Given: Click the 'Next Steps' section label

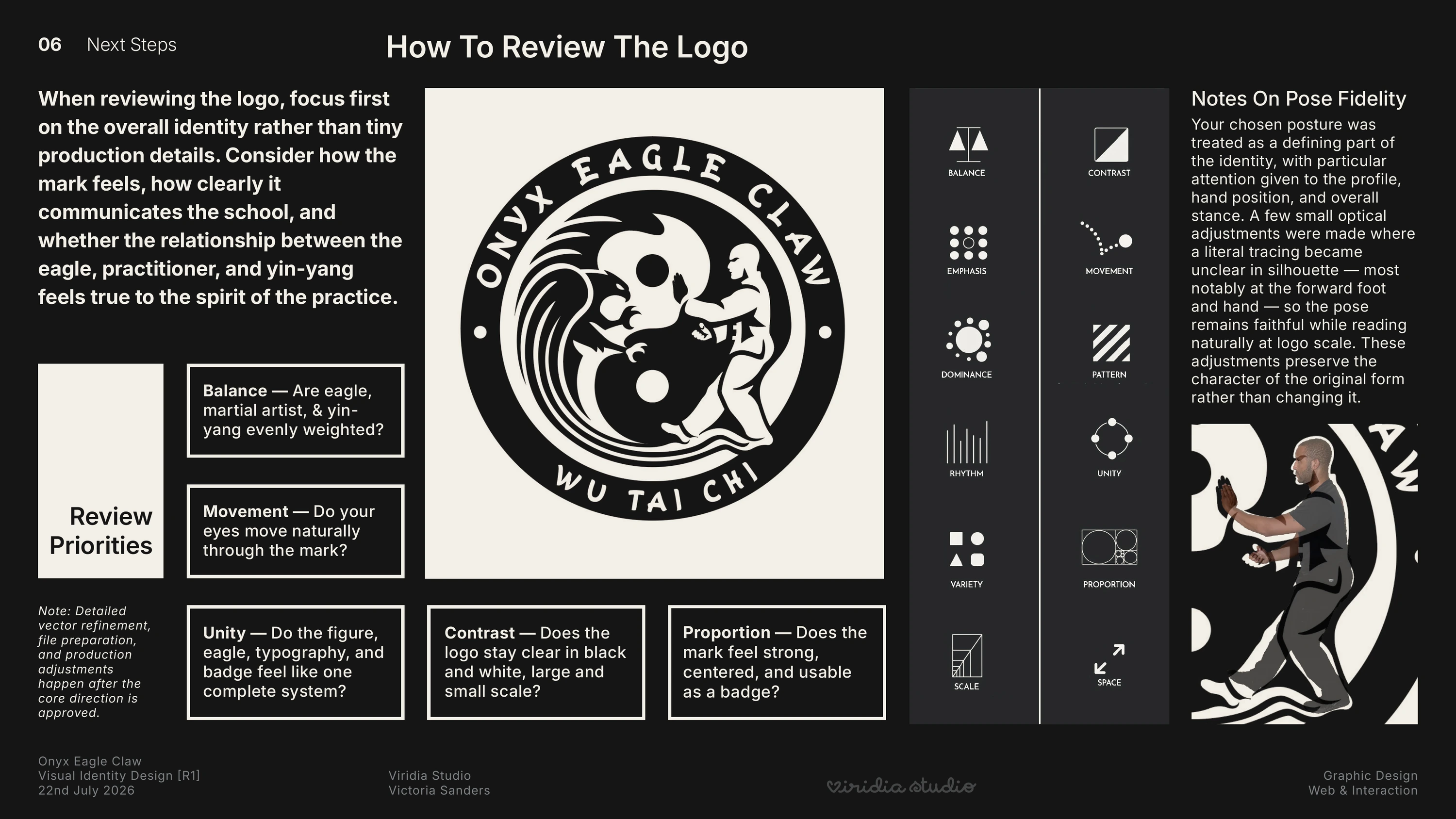Looking at the screenshot, I should pos(132,45).
